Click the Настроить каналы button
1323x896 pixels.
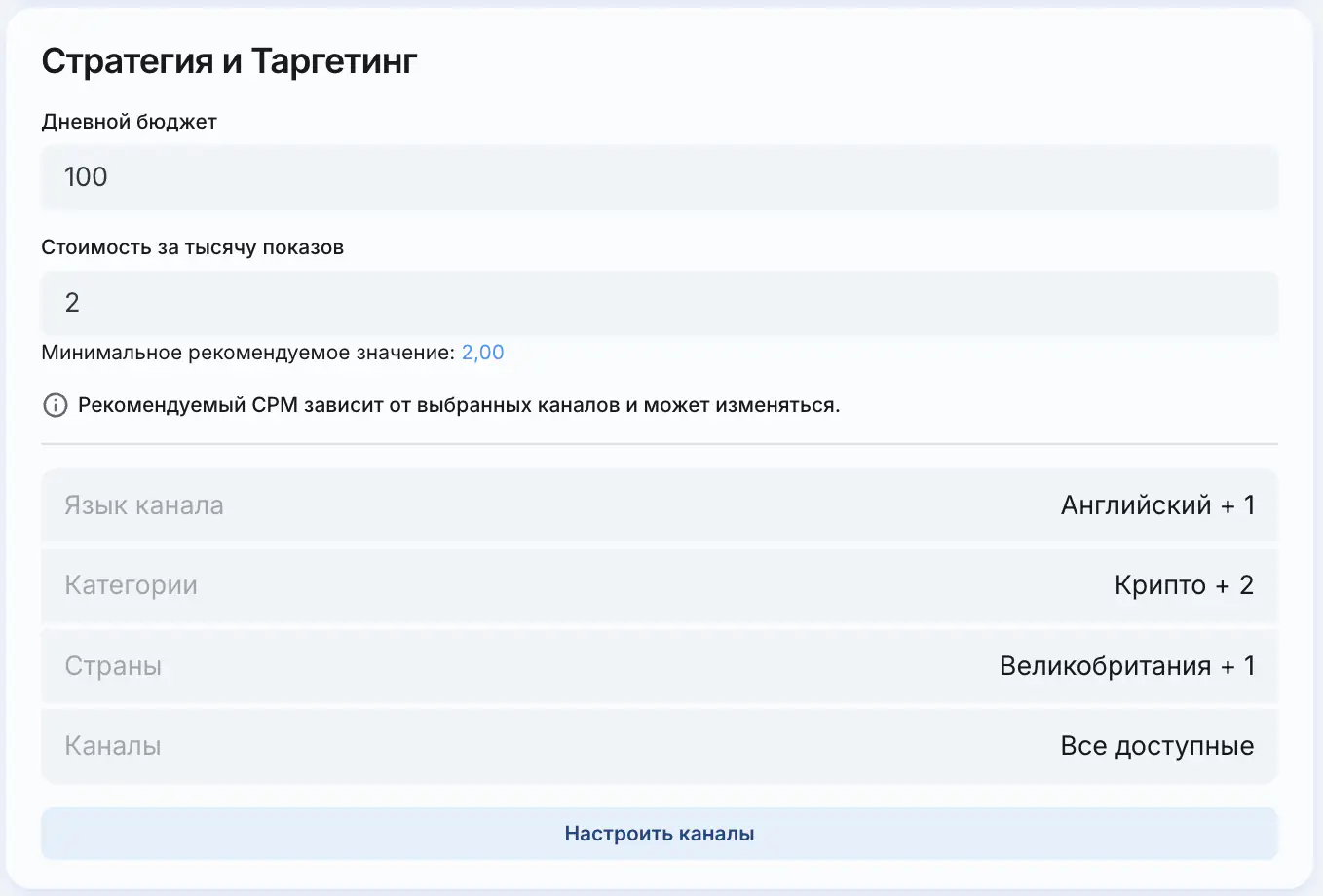pyautogui.click(x=660, y=834)
